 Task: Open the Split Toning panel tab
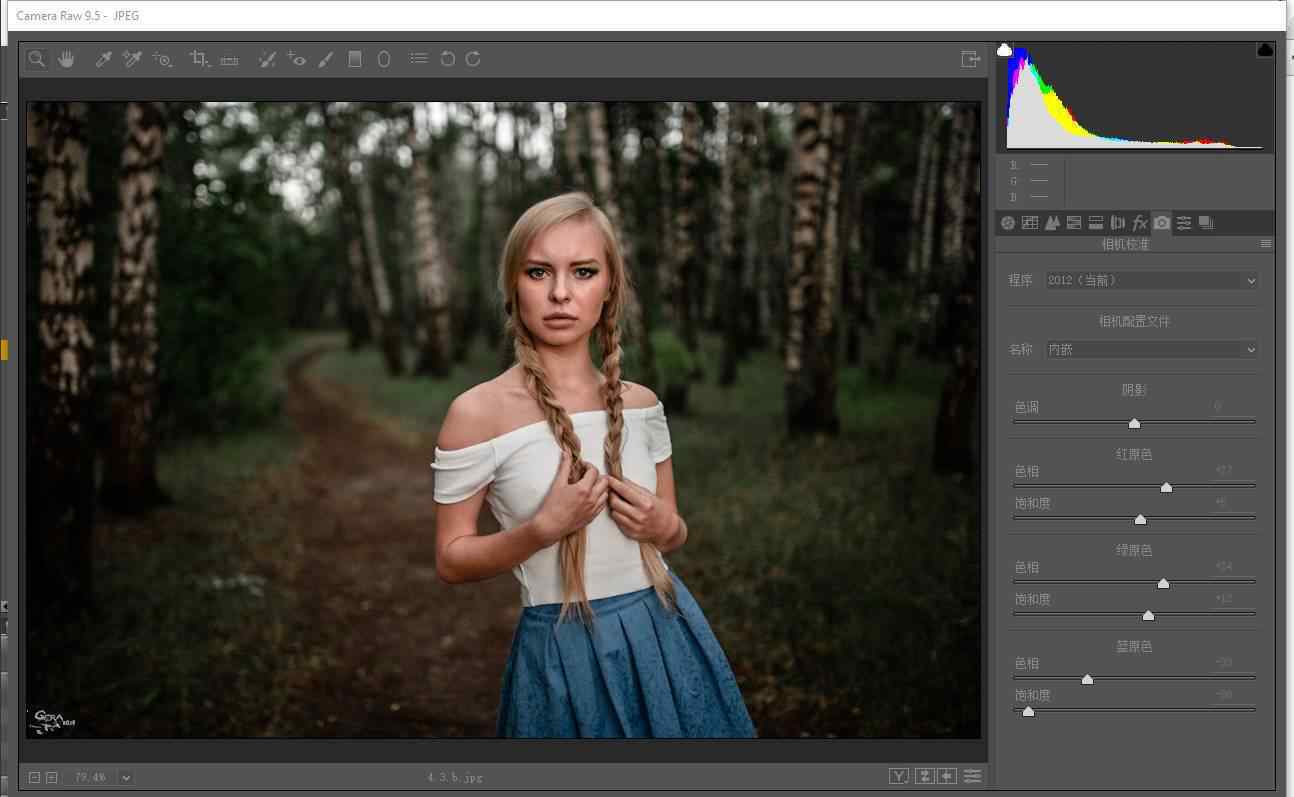pyautogui.click(x=1096, y=223)
